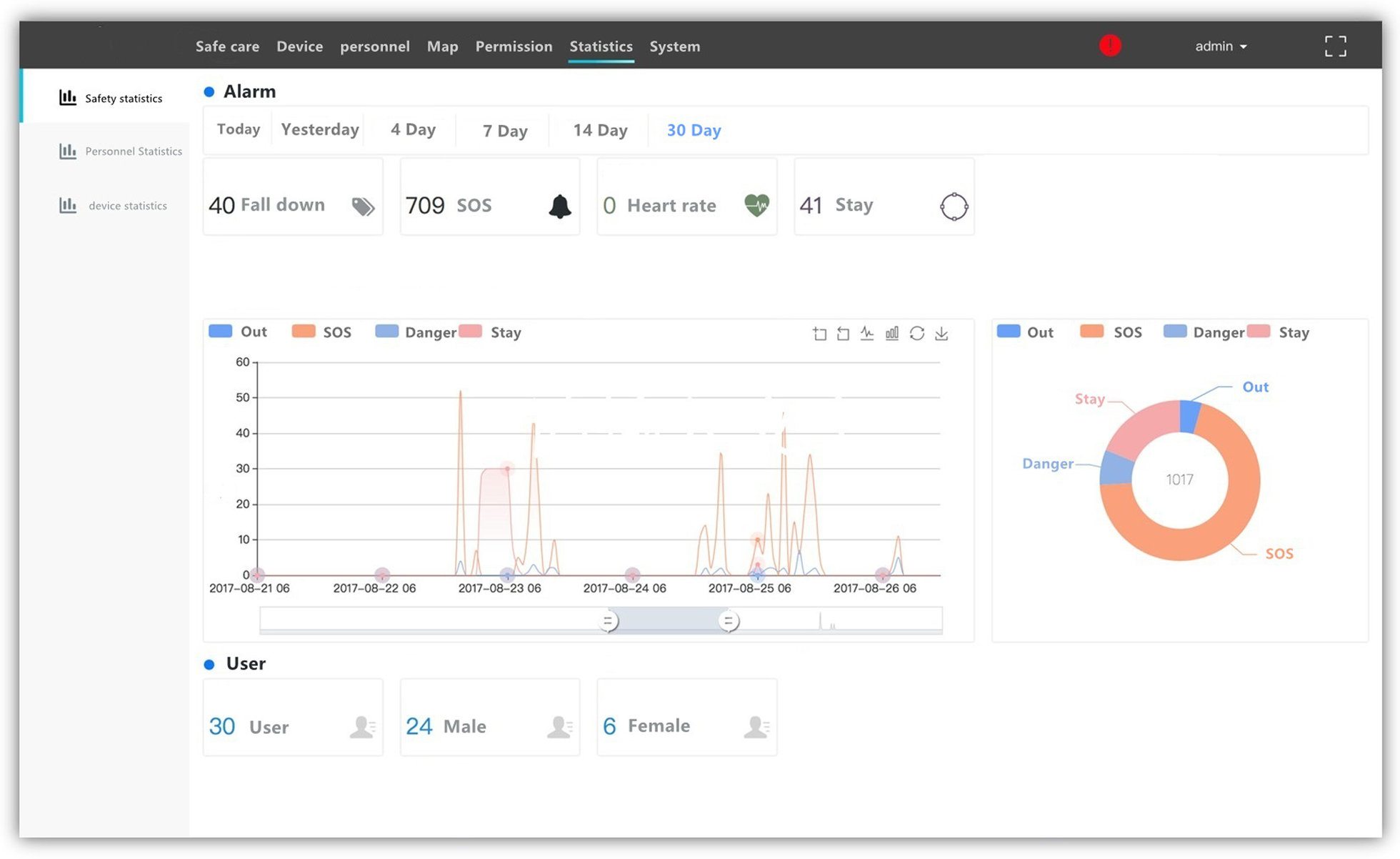Click the Heart rate heart icon
The image size is (1400, 859).
tap(757, 206)
